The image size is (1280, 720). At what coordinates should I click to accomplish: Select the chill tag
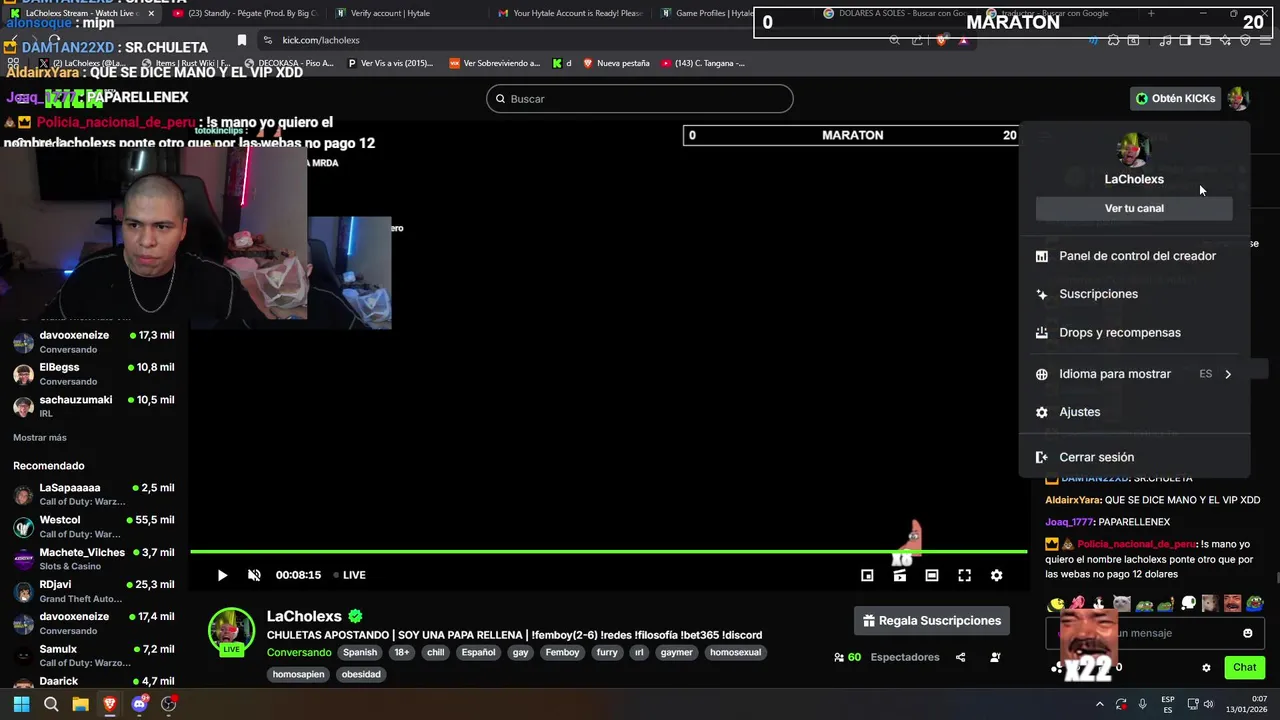(435, 652)
